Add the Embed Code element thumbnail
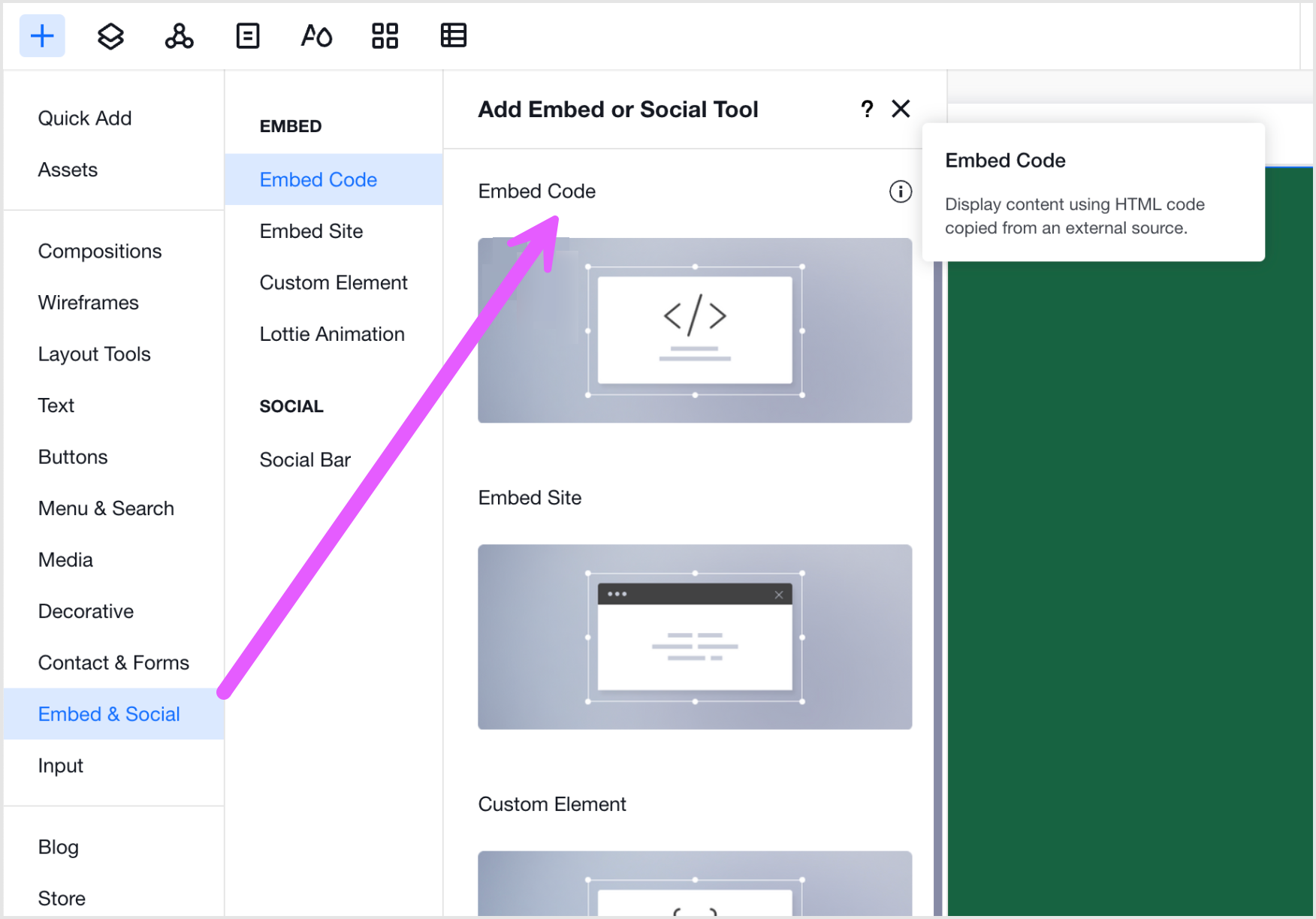 [694, 330]
